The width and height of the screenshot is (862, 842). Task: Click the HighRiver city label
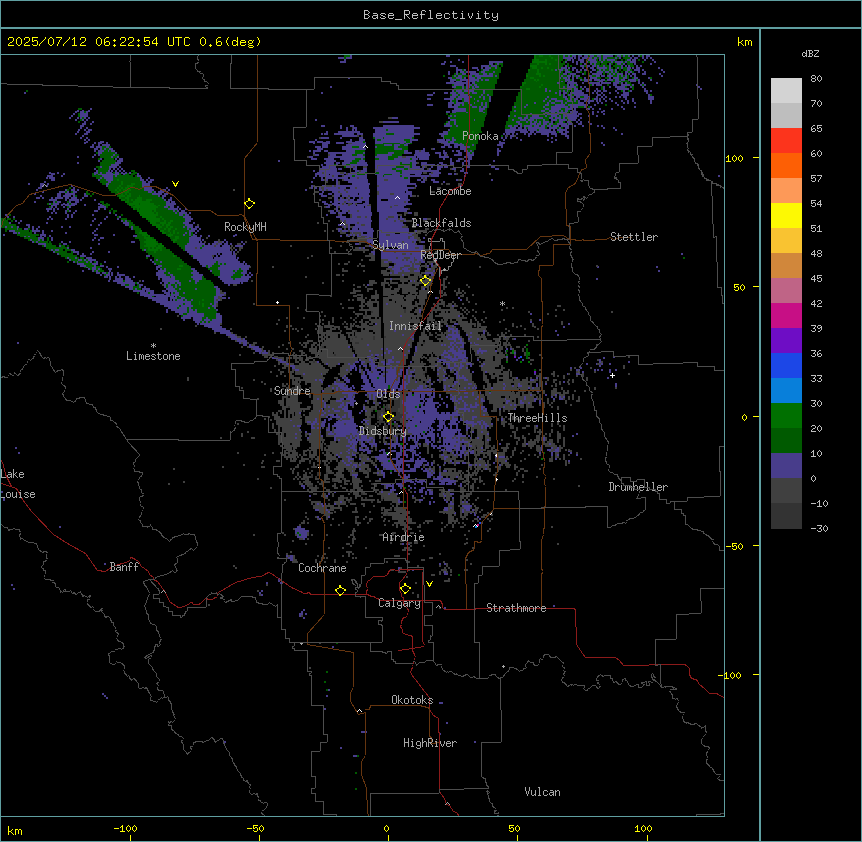pos(430,743)
